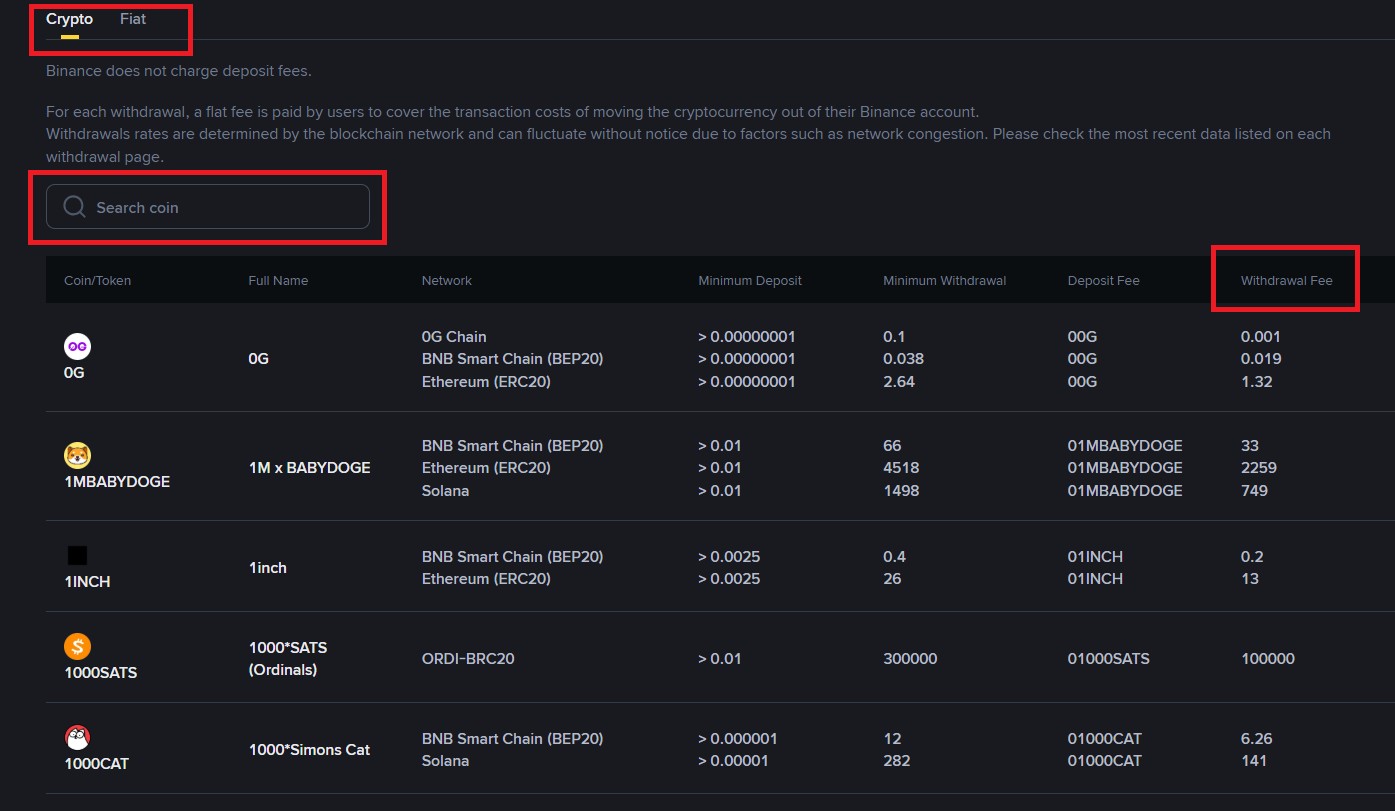1395x811 pixels.
Task: Click withdrawal fee value "0.001"
Action: 1261,337
